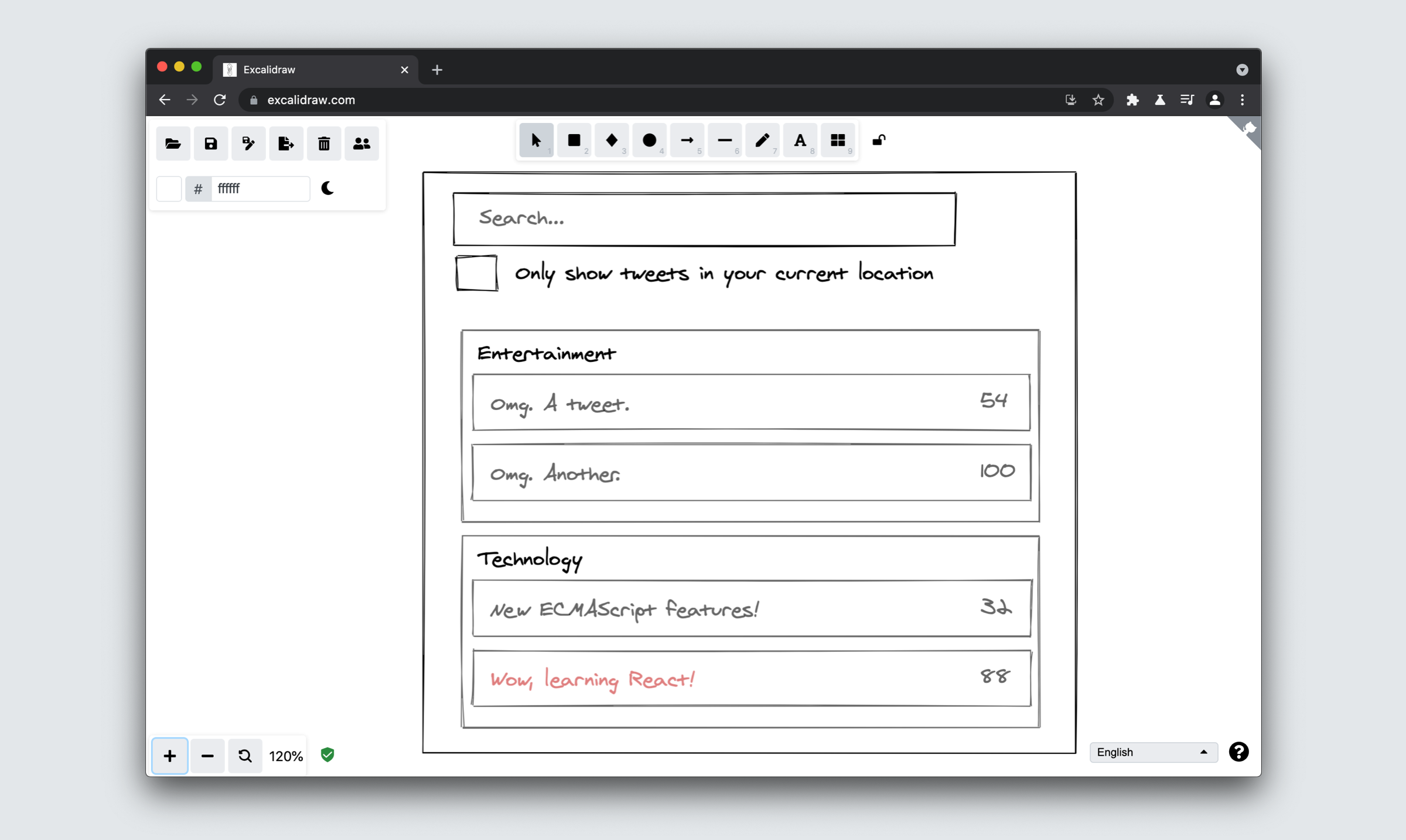
Task: Click the number 54 on canvas
Action: click(x=994, y=401)
